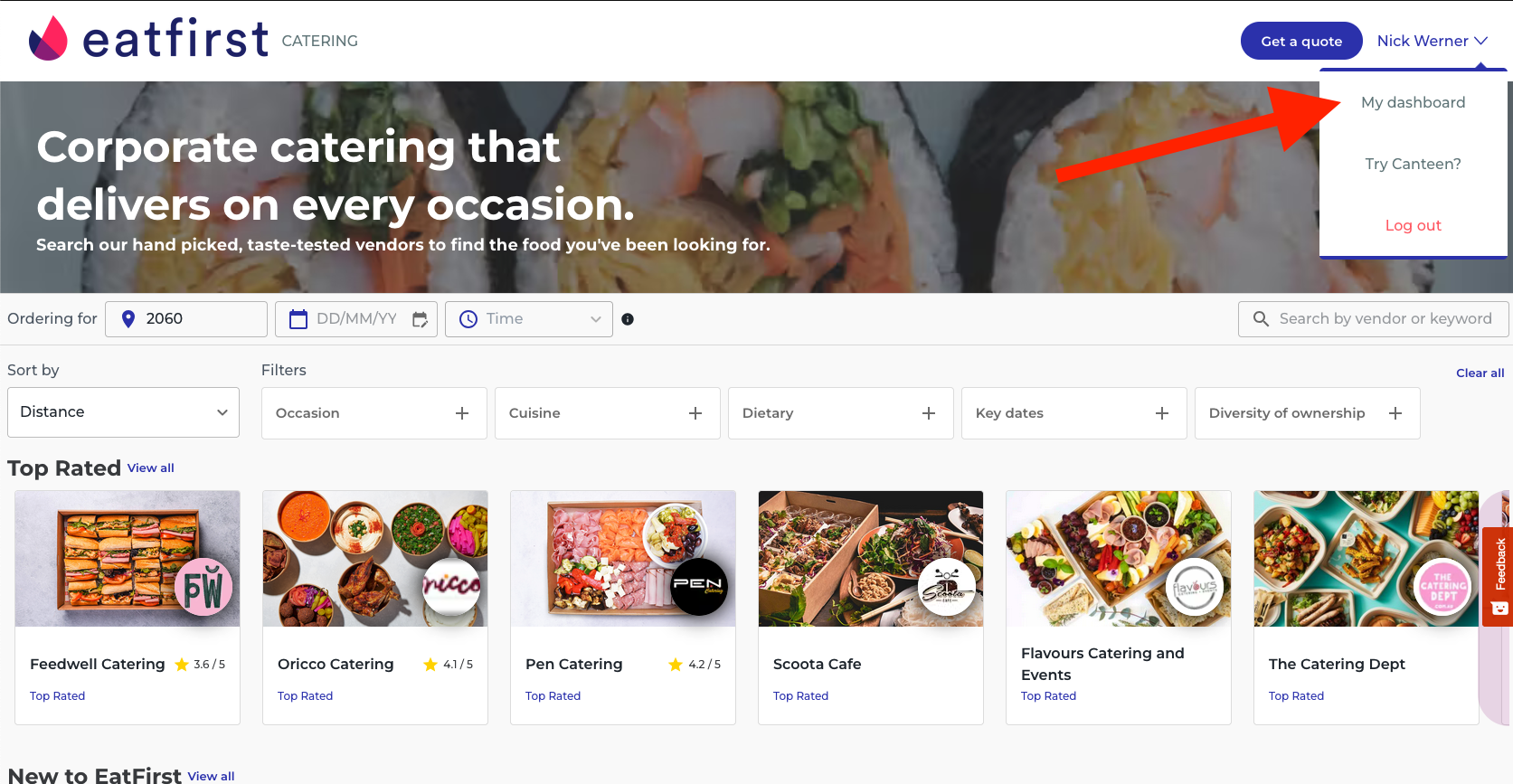This screenshot has height=784, width=1513.
Task: Expand the Key dates filter
Action: (x=1074, y=413)
